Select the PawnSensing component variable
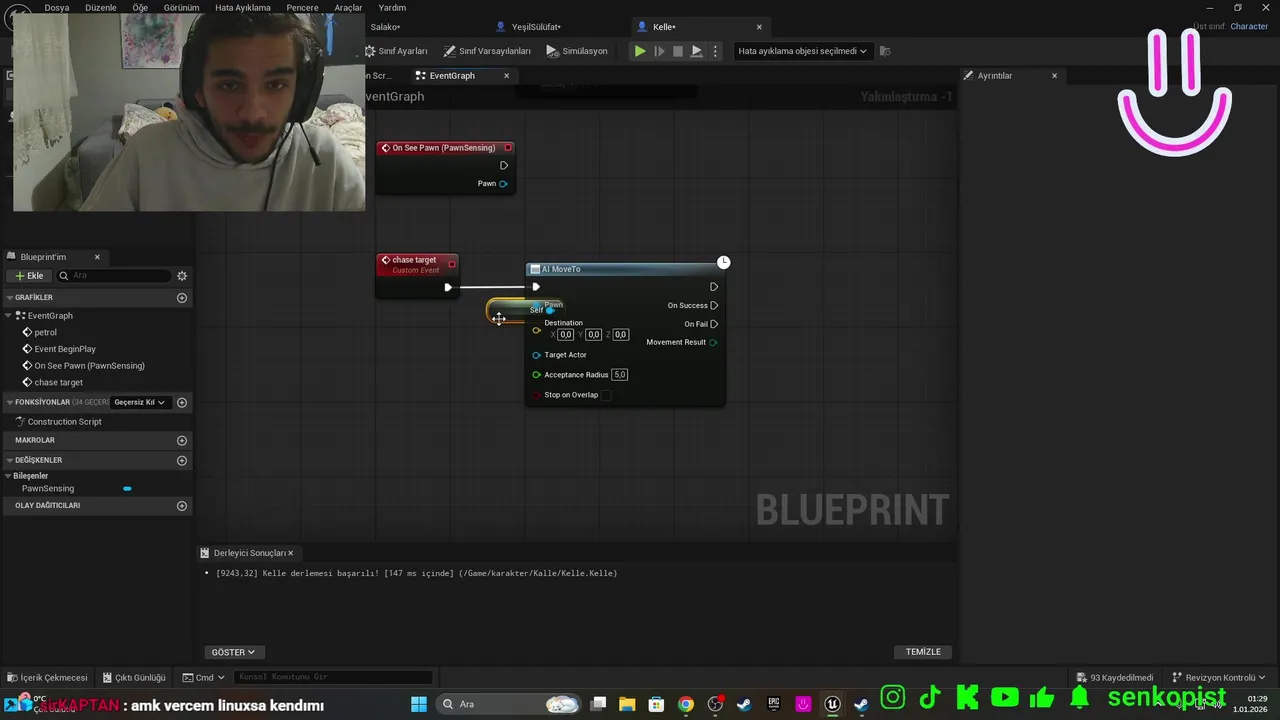 click(48, 489)
